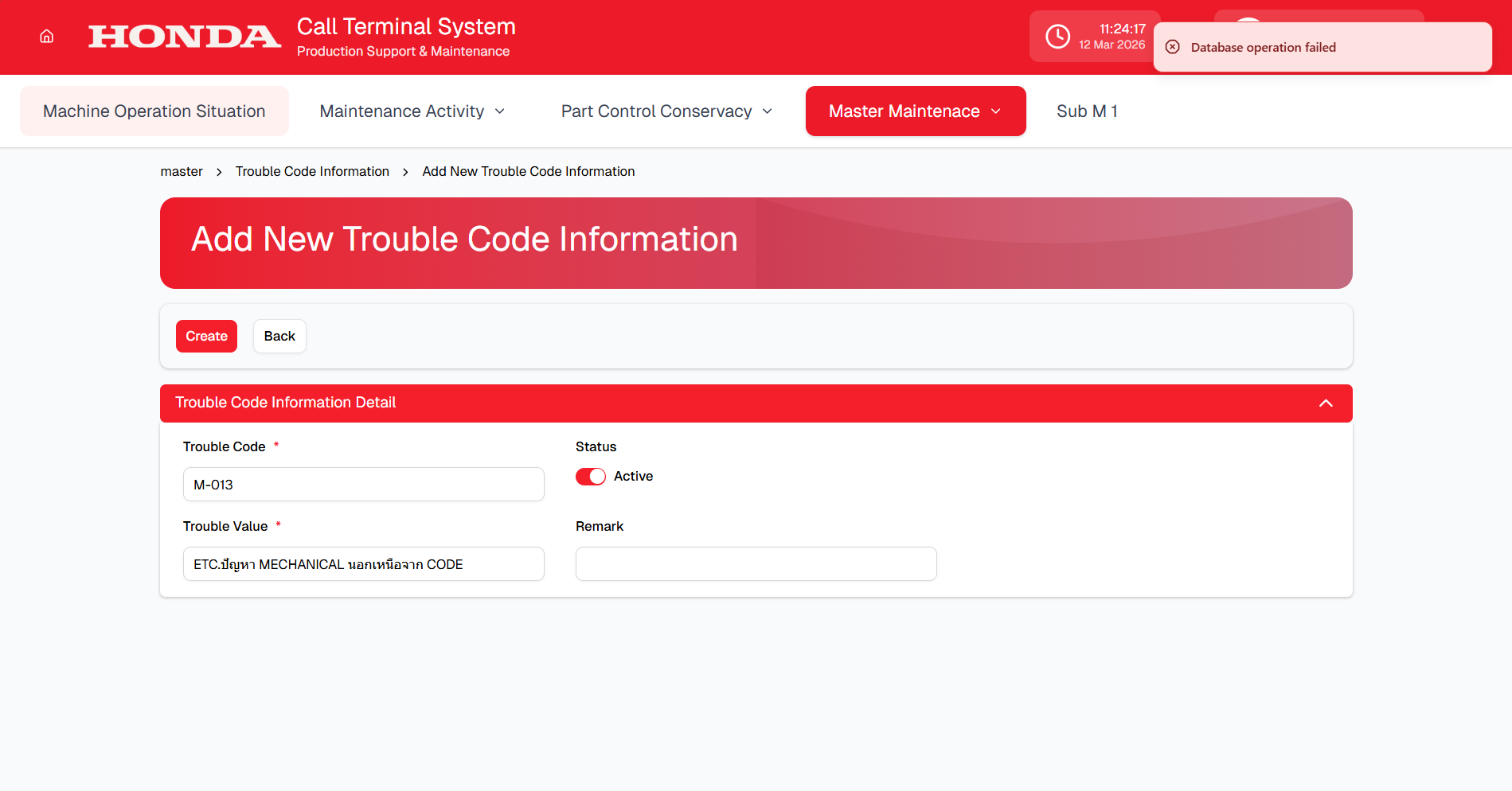Click the error X icon in notification

pos(1172,47)
